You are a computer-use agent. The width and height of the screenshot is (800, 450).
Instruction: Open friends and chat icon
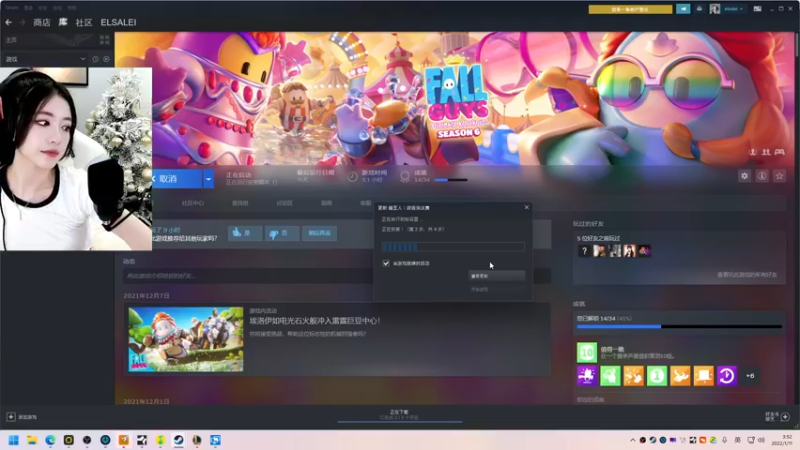point(785,417)
